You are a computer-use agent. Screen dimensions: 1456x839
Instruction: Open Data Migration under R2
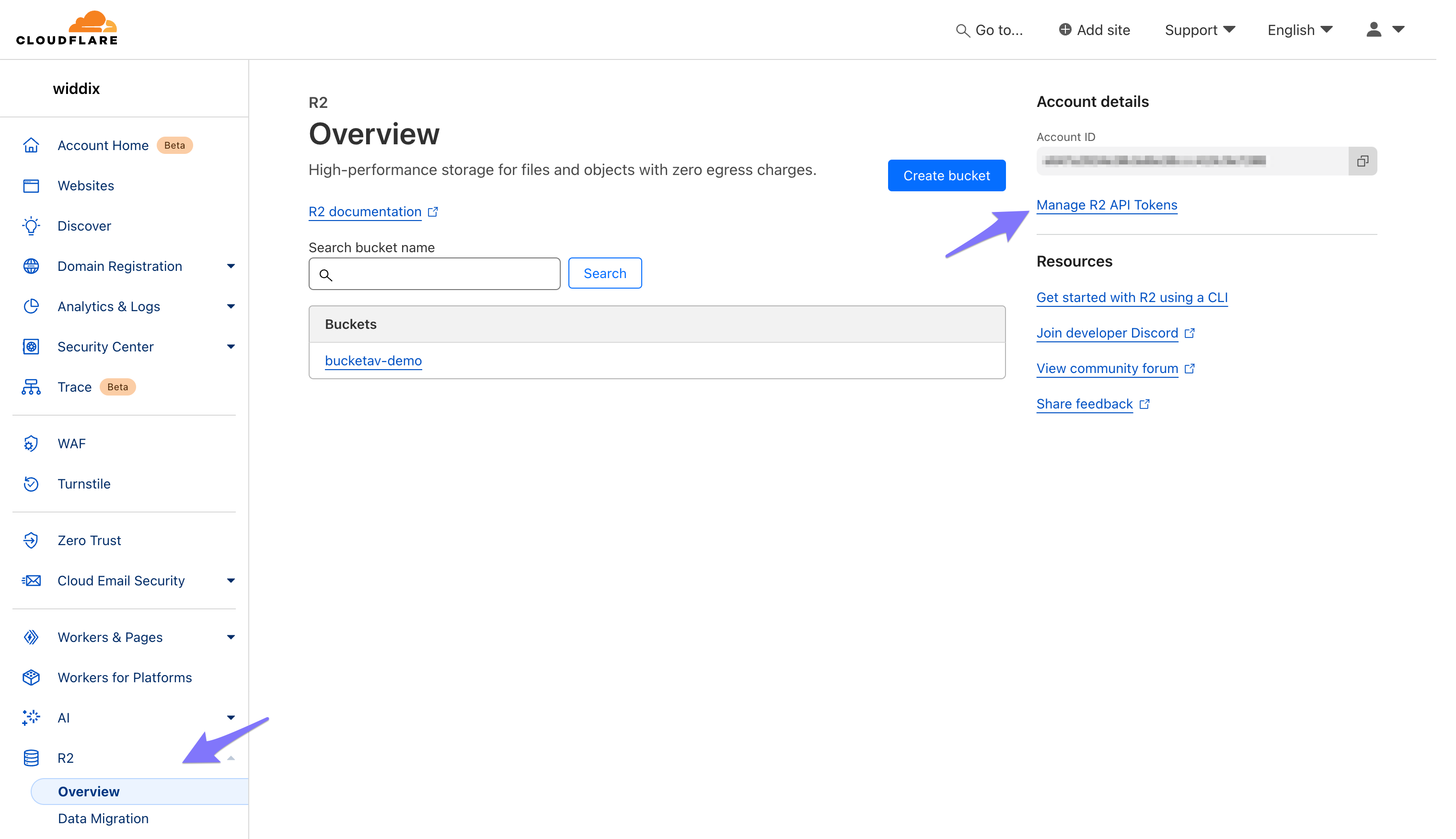103,819
